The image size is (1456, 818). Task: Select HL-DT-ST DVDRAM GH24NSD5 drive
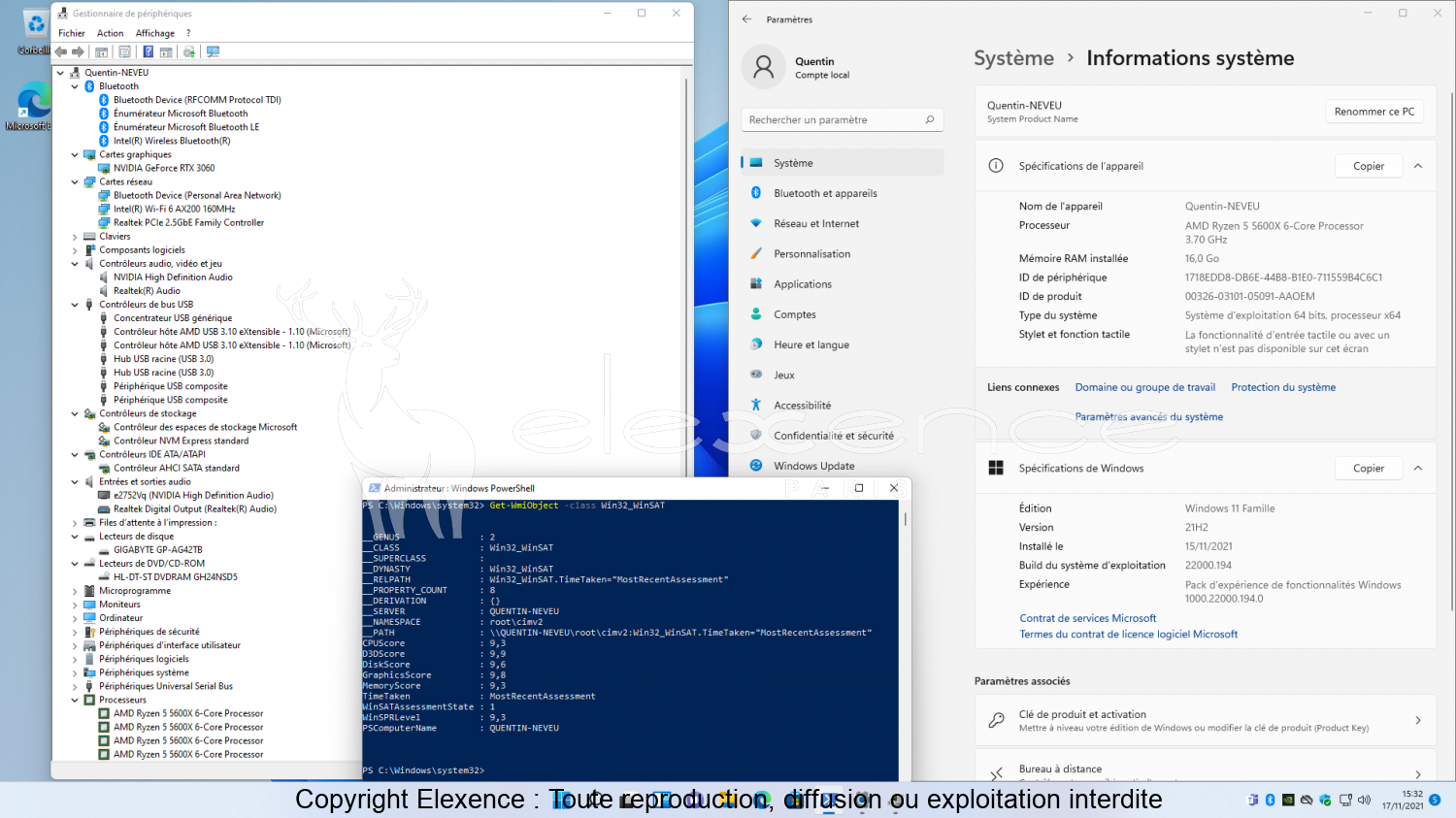pos(175,576)
